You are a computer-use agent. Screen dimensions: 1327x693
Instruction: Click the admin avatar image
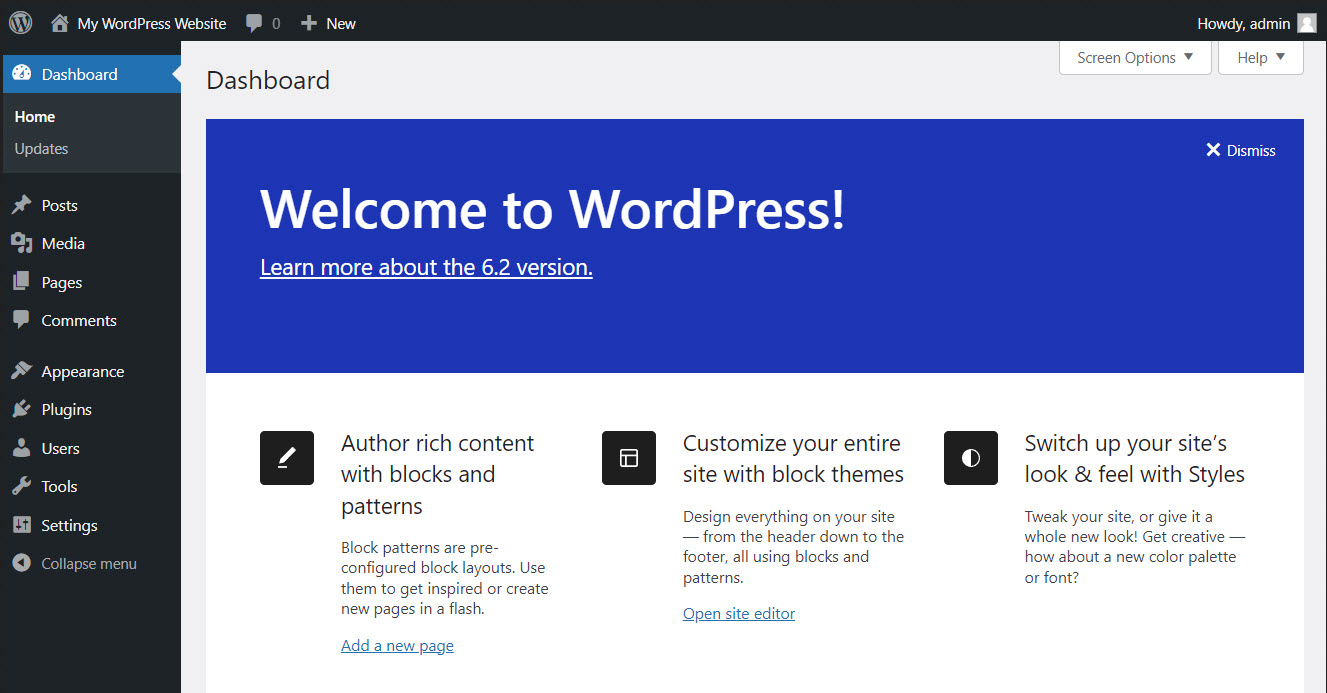pos(1306,23)
